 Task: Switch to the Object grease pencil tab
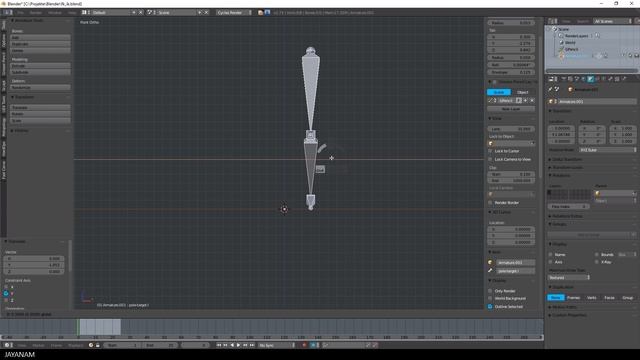(x=522, y=92)
